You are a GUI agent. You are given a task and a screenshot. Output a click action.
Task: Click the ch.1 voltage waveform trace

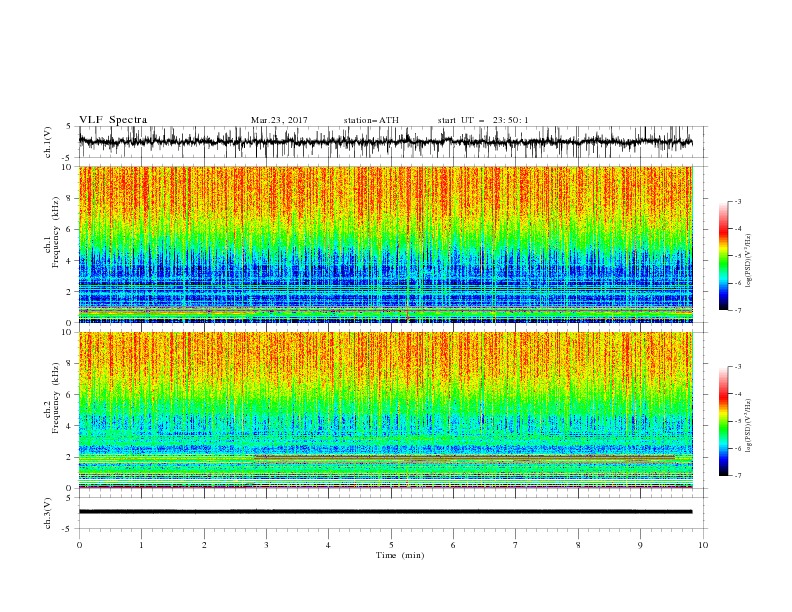pyautogui.click(x=385, y=142)
